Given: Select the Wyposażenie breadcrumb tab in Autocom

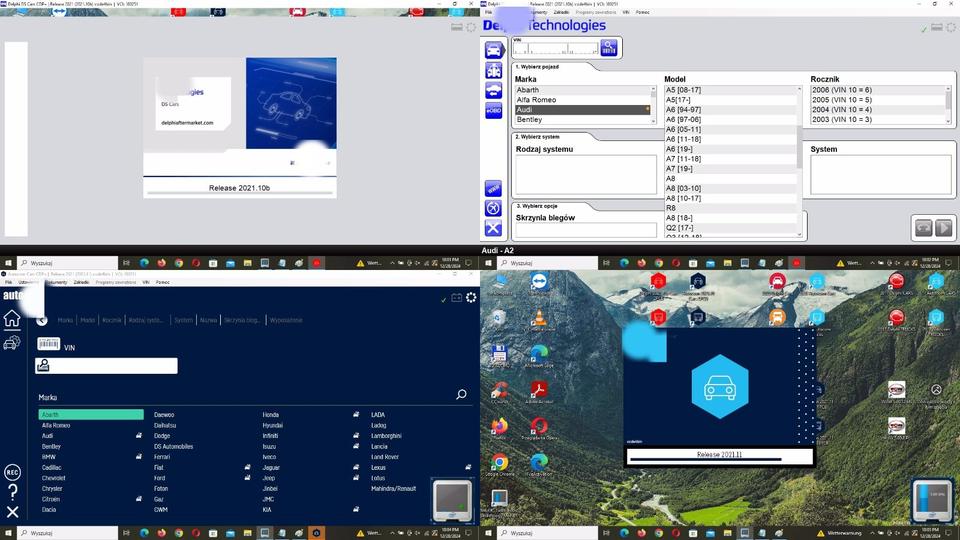Looking at the screenshot, I should (286, 320).
